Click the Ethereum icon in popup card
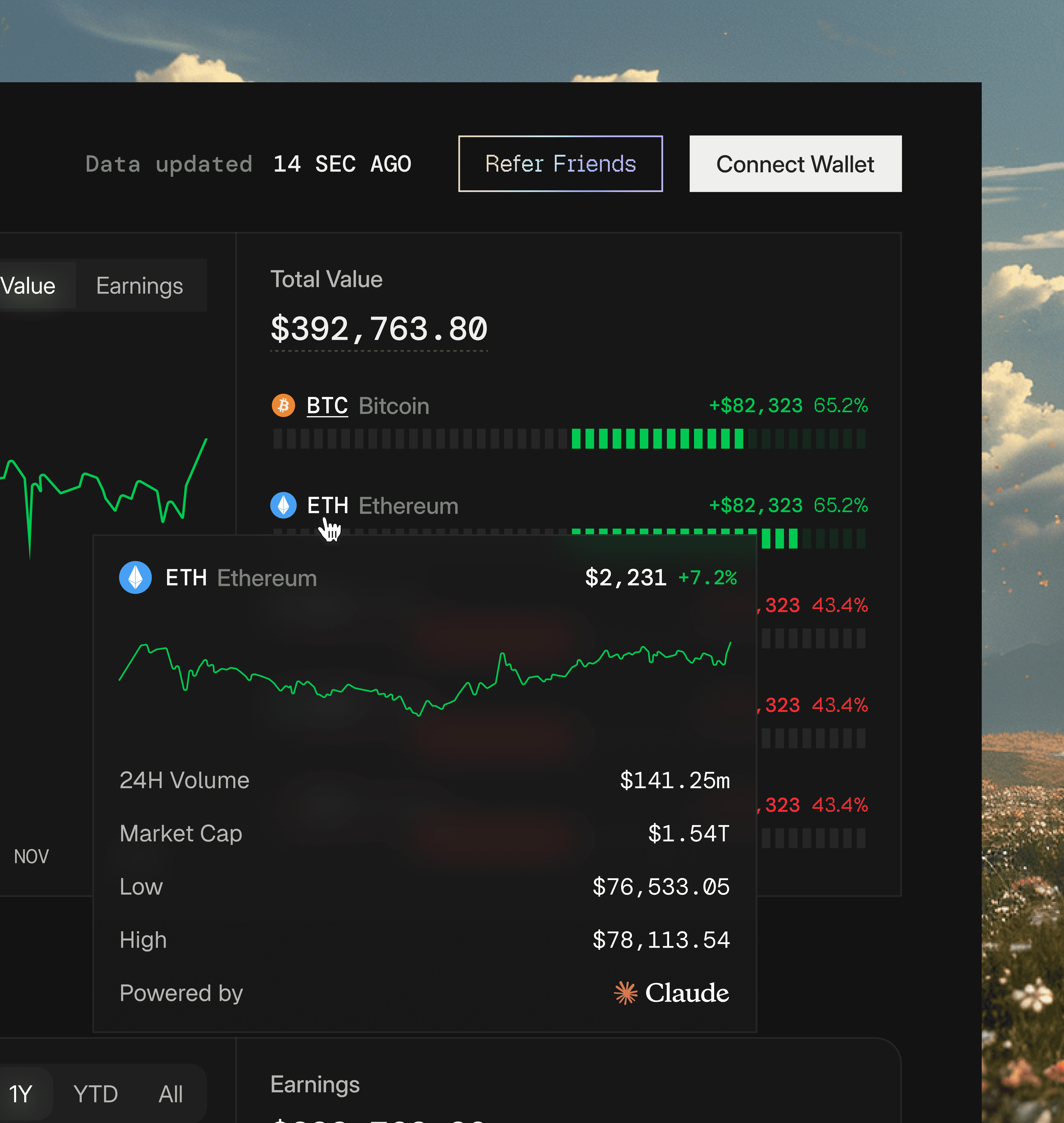1064x1123 pixels. pos(136,577)
